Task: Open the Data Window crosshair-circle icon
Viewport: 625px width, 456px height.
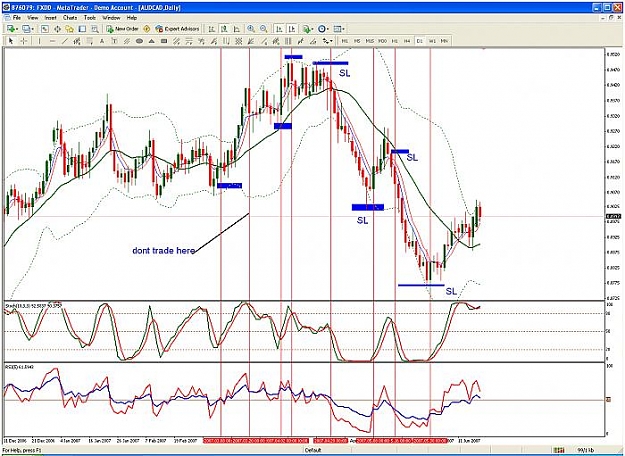Action: (x=57, y=29)
